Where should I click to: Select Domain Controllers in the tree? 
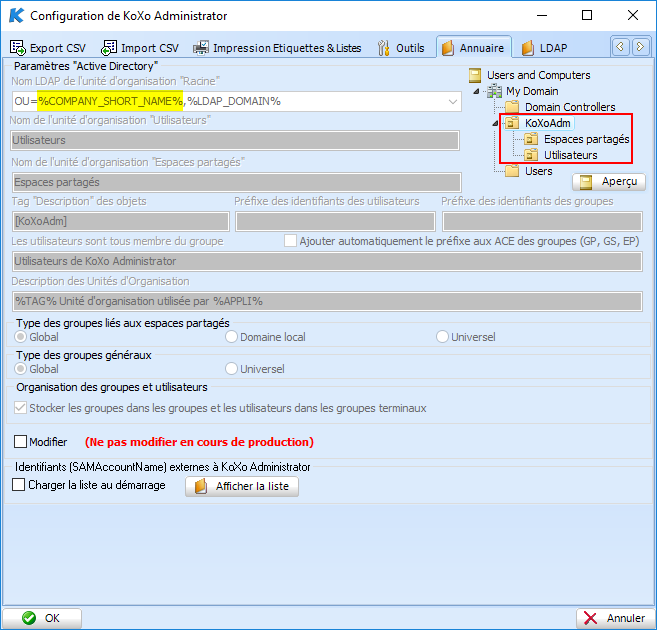(x=570, y=107)
